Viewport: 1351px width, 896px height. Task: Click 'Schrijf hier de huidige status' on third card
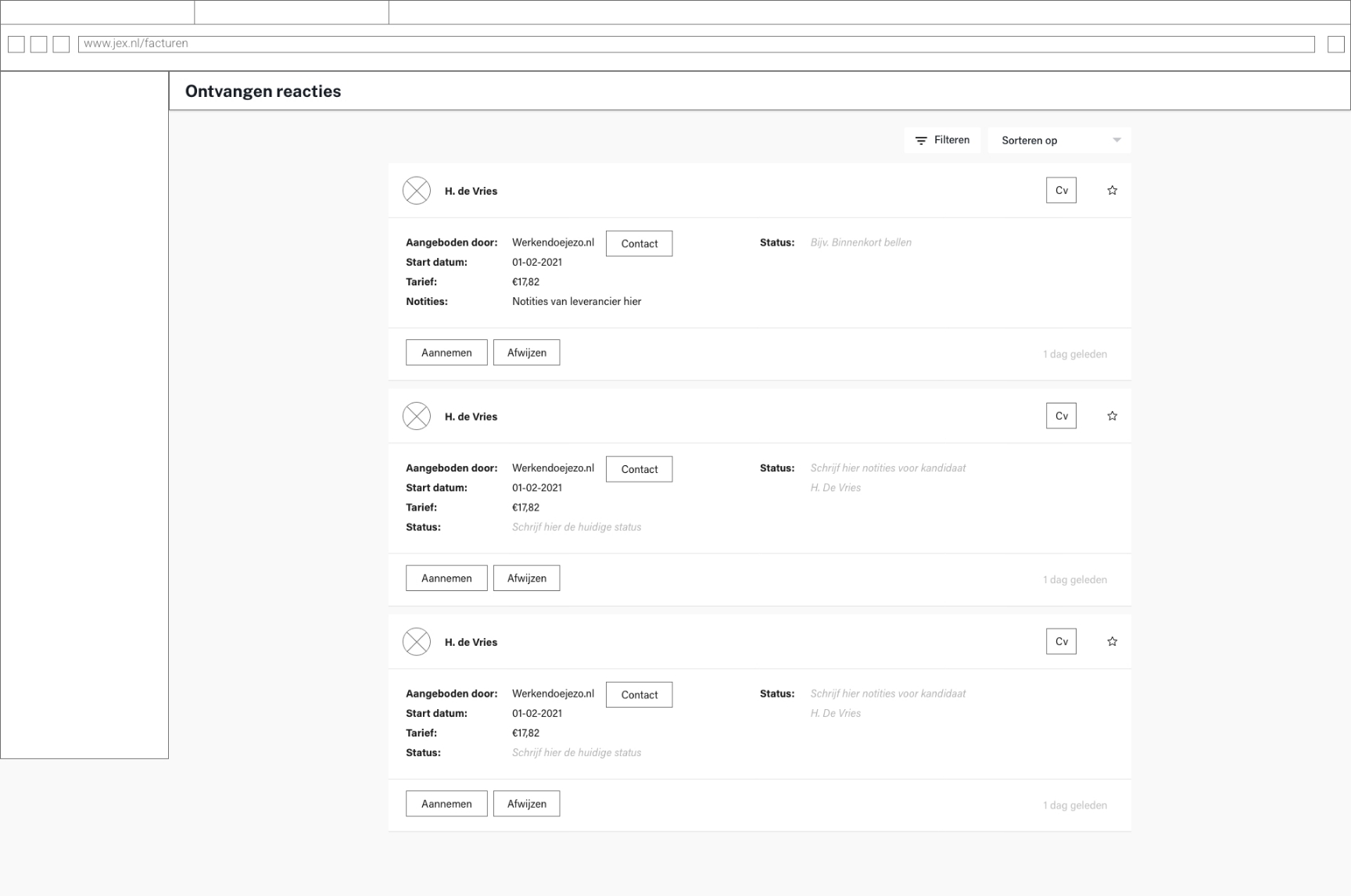(x=576, y=752)
